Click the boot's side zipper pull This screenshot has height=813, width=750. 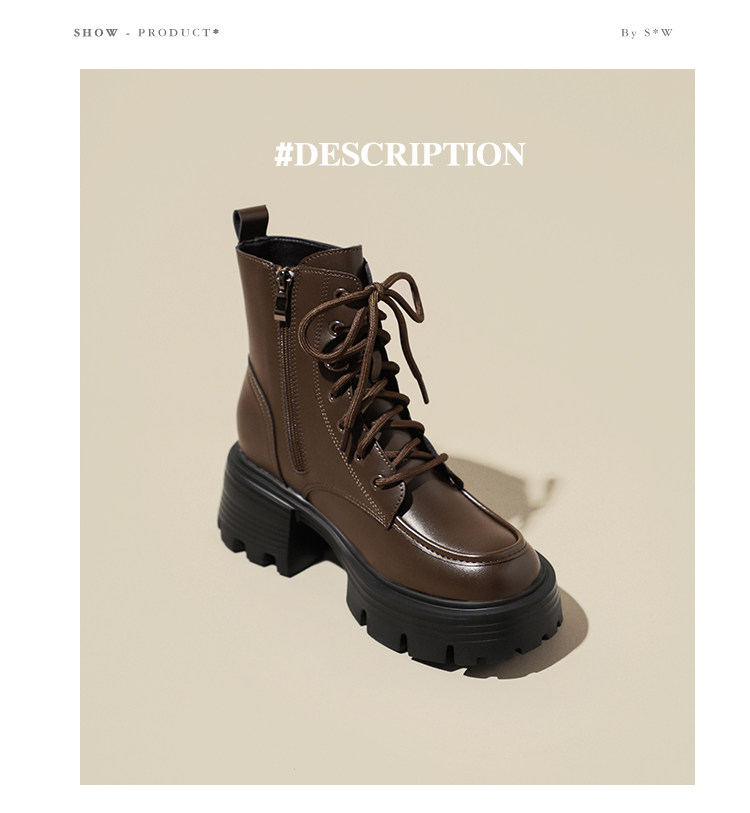(282, 294)
